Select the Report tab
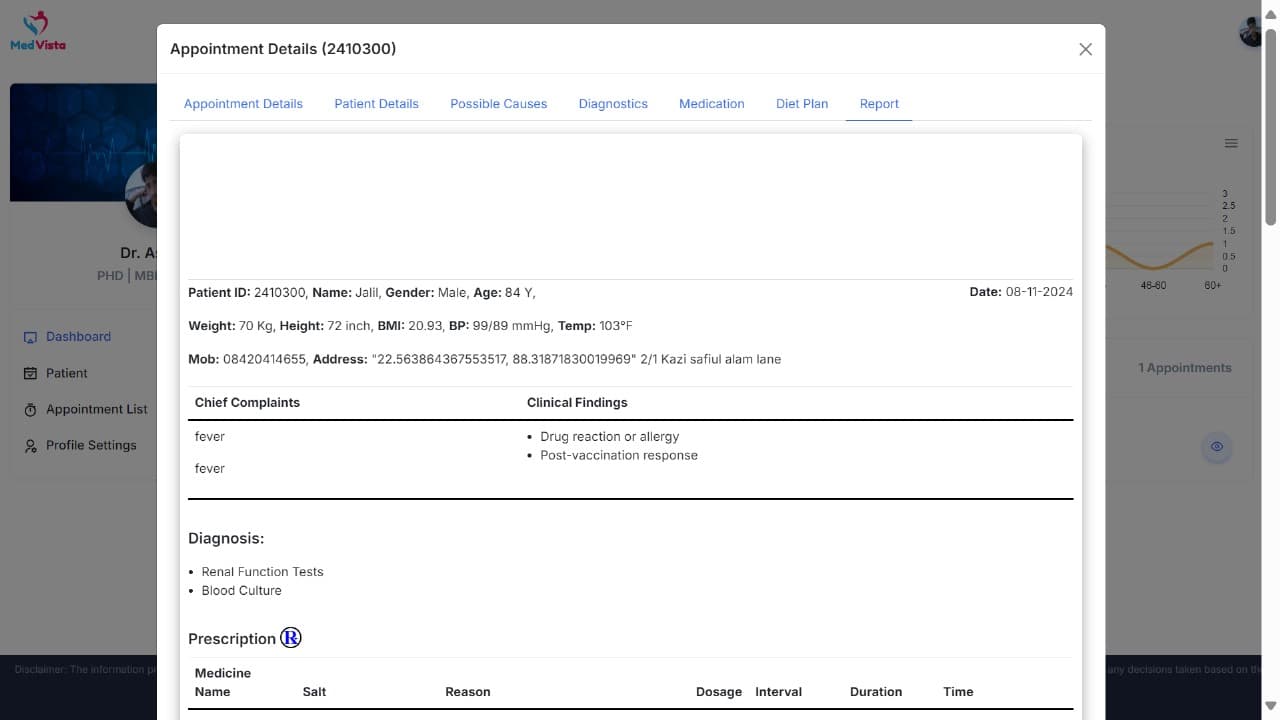 pyautogui.click(x=879, y=104)
